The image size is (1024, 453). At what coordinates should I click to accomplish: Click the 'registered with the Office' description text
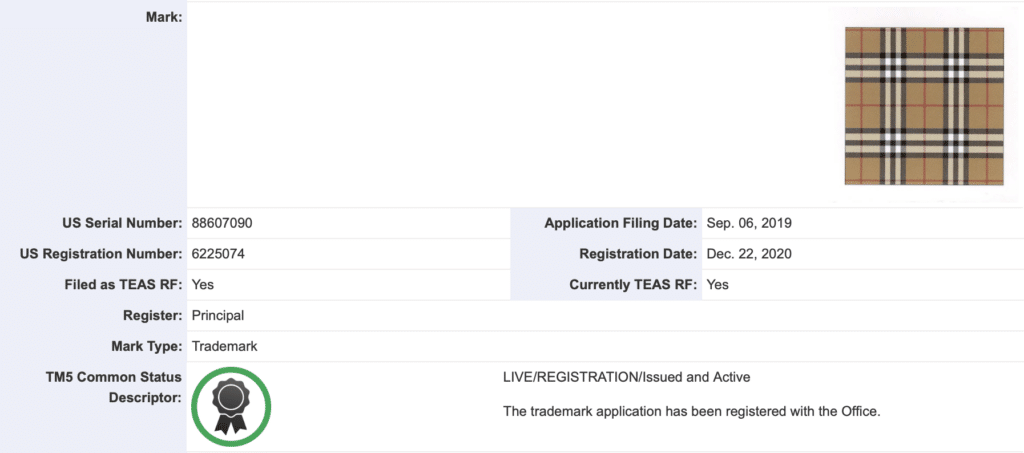click(x=691, y=411)
